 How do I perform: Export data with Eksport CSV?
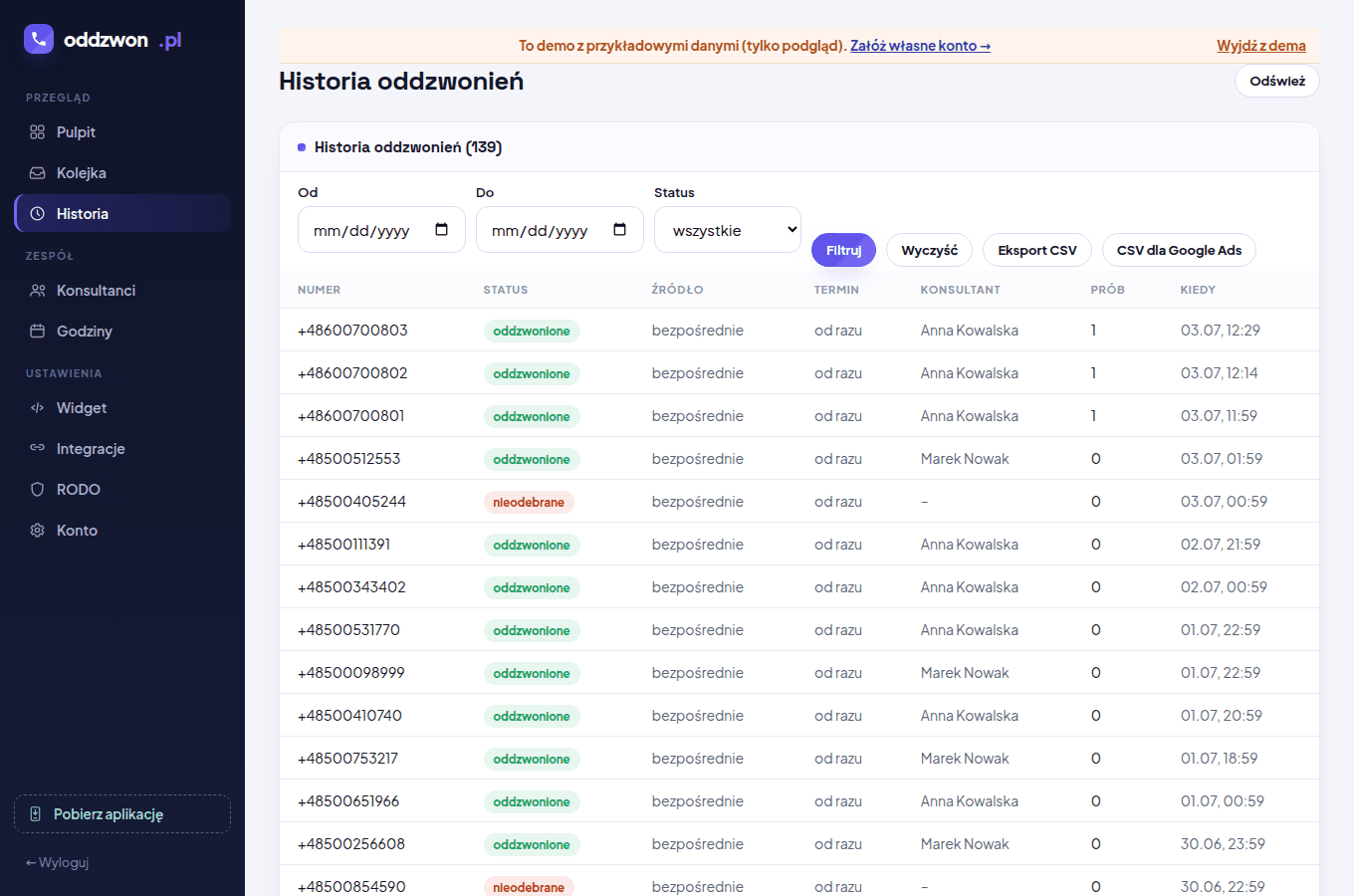[1037, 250]
